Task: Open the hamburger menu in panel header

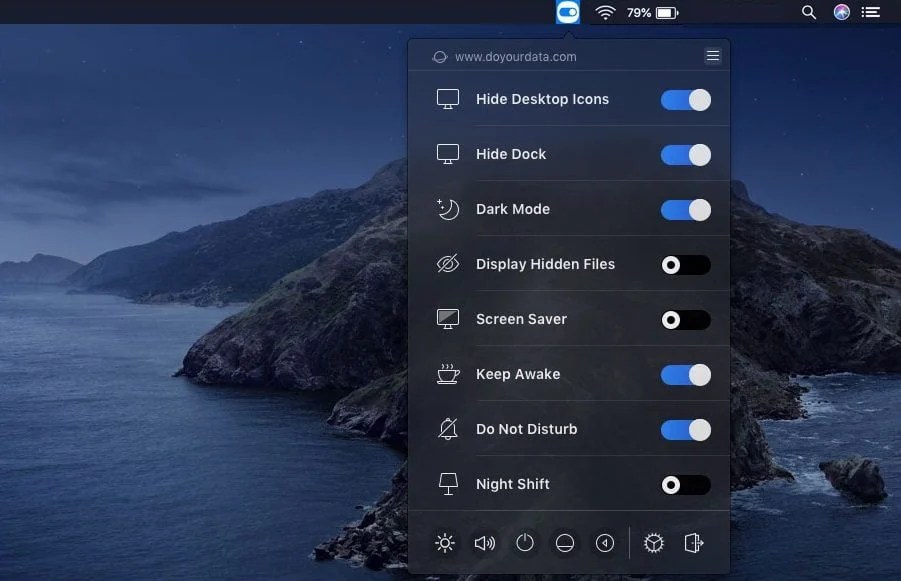Action: 712,56
